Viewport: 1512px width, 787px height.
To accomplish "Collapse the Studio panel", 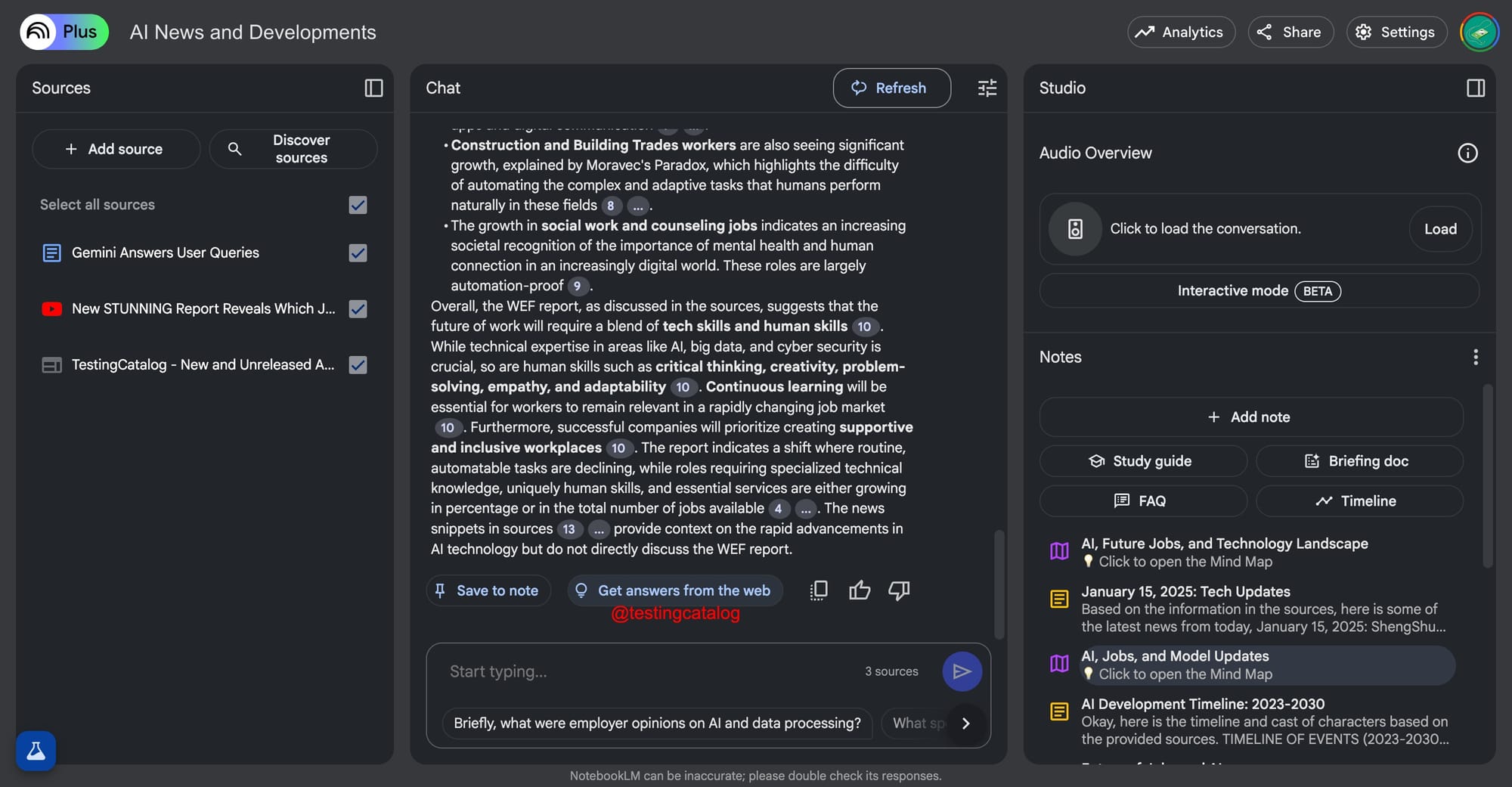I will point(1476,88).
